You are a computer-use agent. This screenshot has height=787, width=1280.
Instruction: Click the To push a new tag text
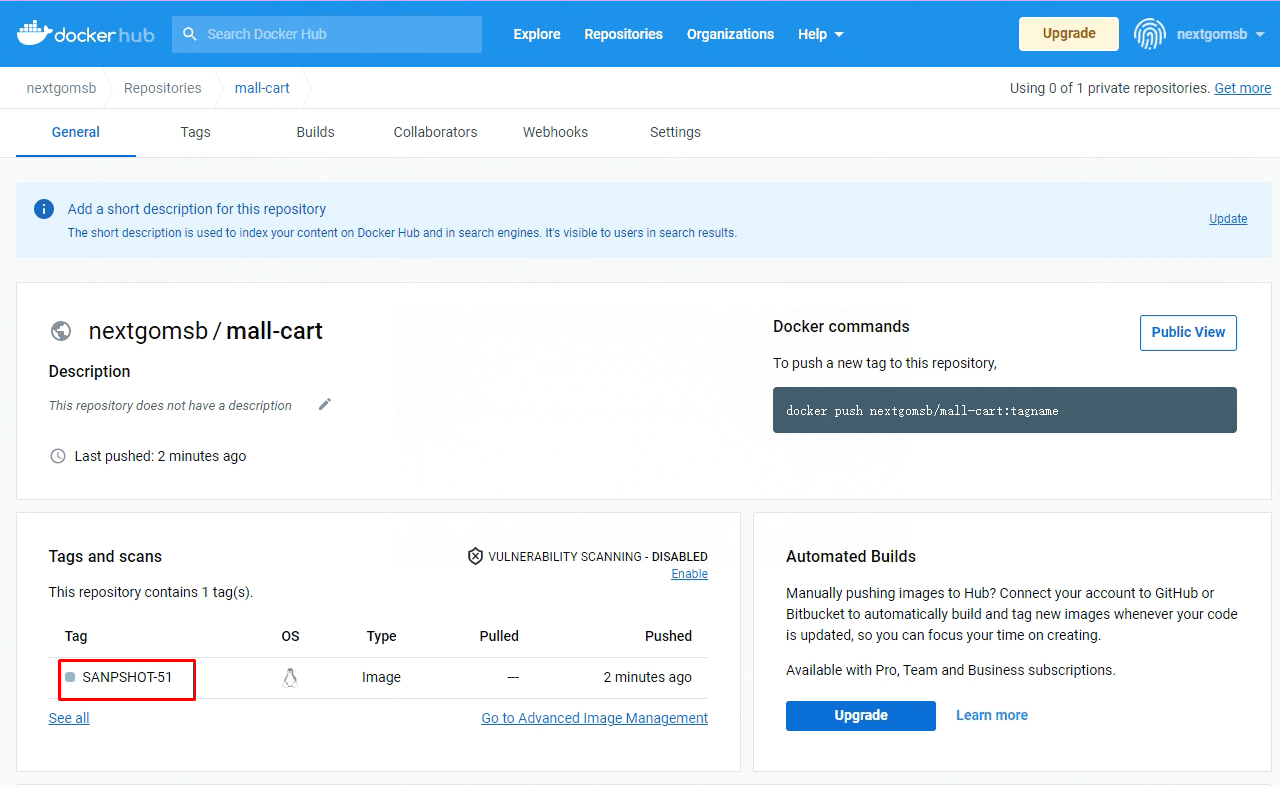pyautogui.click(x=885, y=363)
